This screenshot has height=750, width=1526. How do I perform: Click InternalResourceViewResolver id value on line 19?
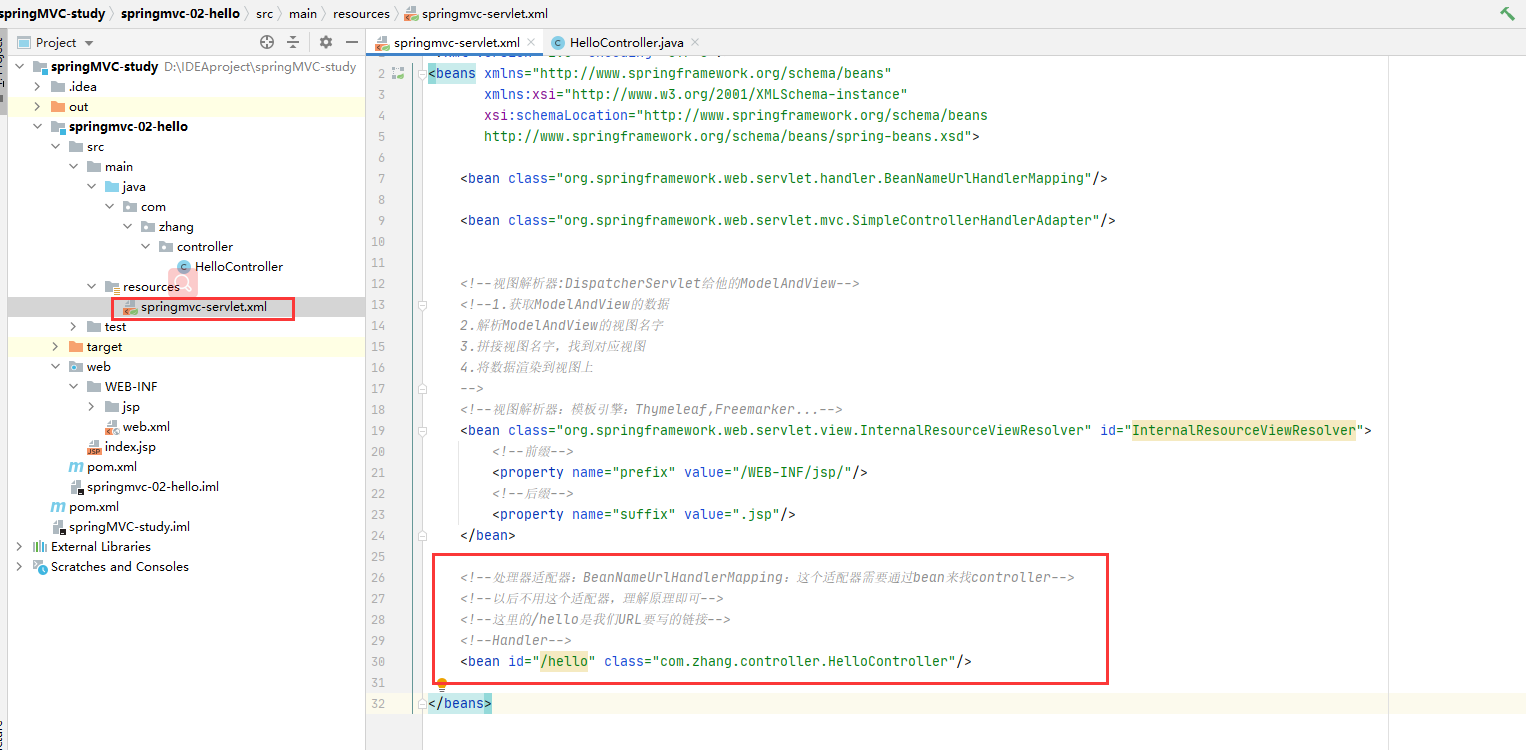[1244, 430]
